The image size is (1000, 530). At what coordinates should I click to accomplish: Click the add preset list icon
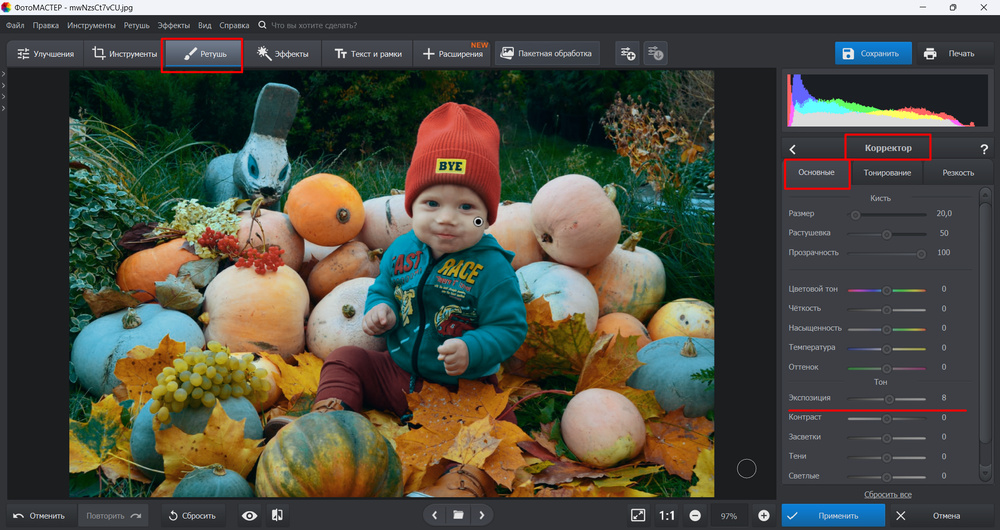click(627, 54)
